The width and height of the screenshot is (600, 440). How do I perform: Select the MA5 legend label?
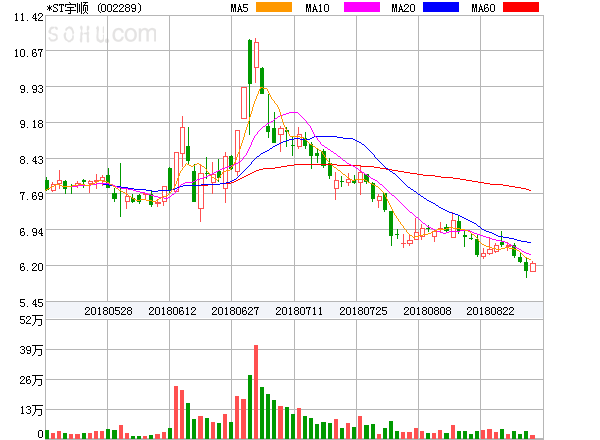[239, 8]
